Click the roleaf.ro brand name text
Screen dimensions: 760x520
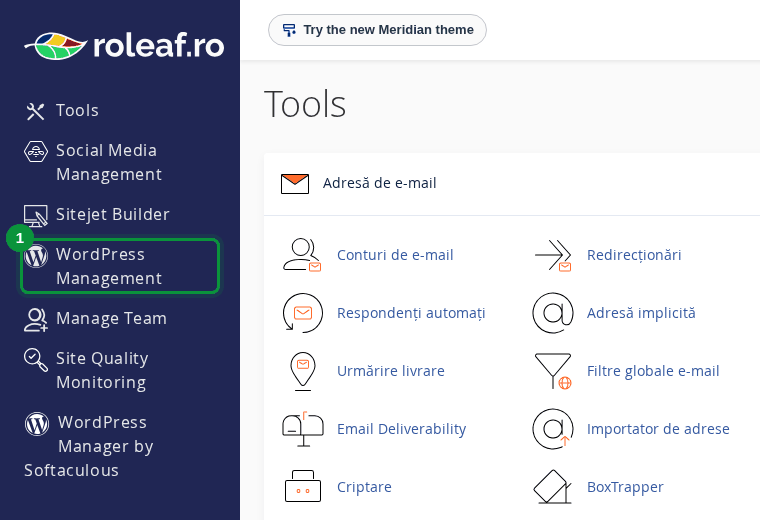[x=158, y=46]
